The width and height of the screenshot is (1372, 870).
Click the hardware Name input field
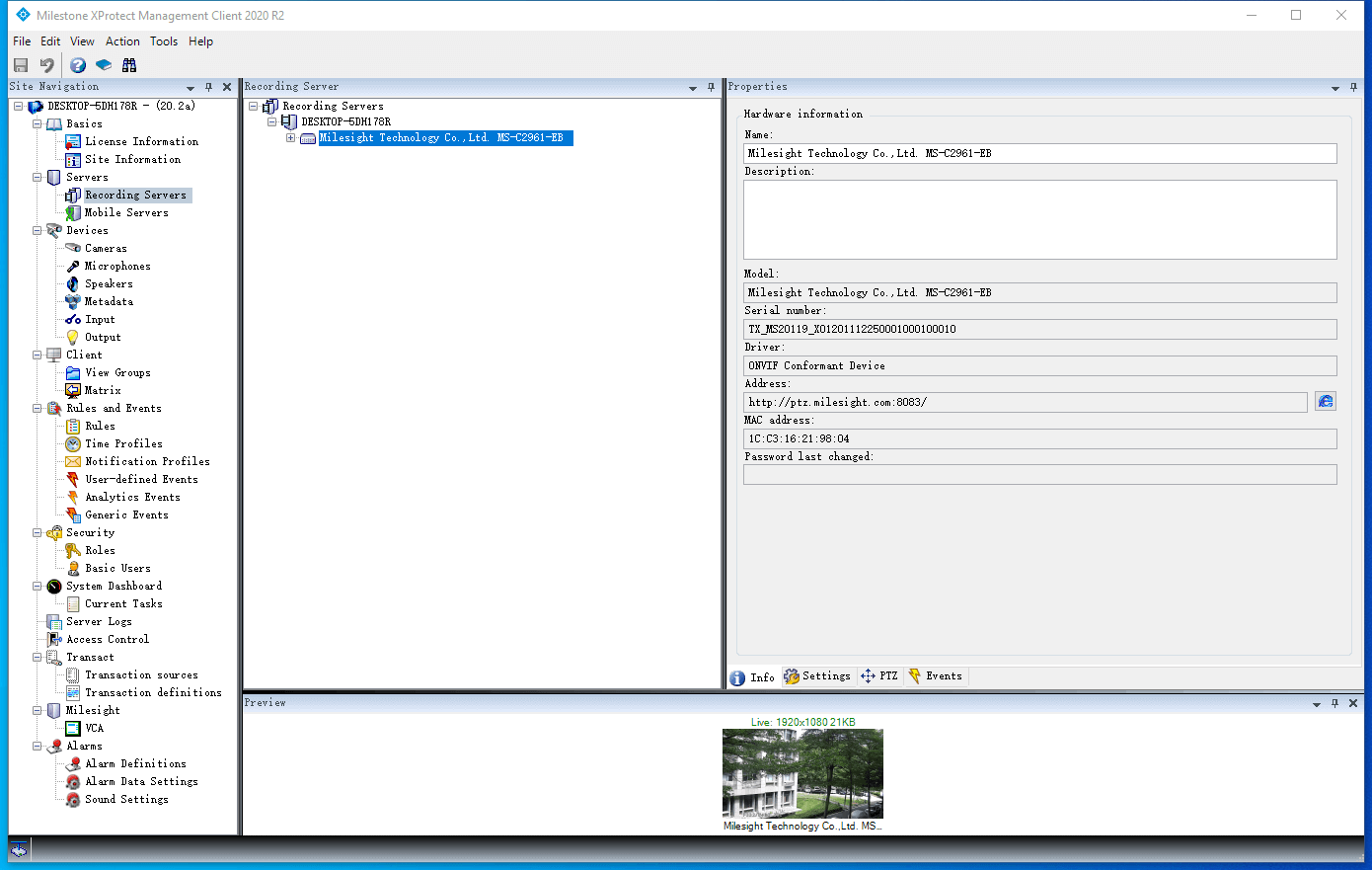[x=1040, y=153]
